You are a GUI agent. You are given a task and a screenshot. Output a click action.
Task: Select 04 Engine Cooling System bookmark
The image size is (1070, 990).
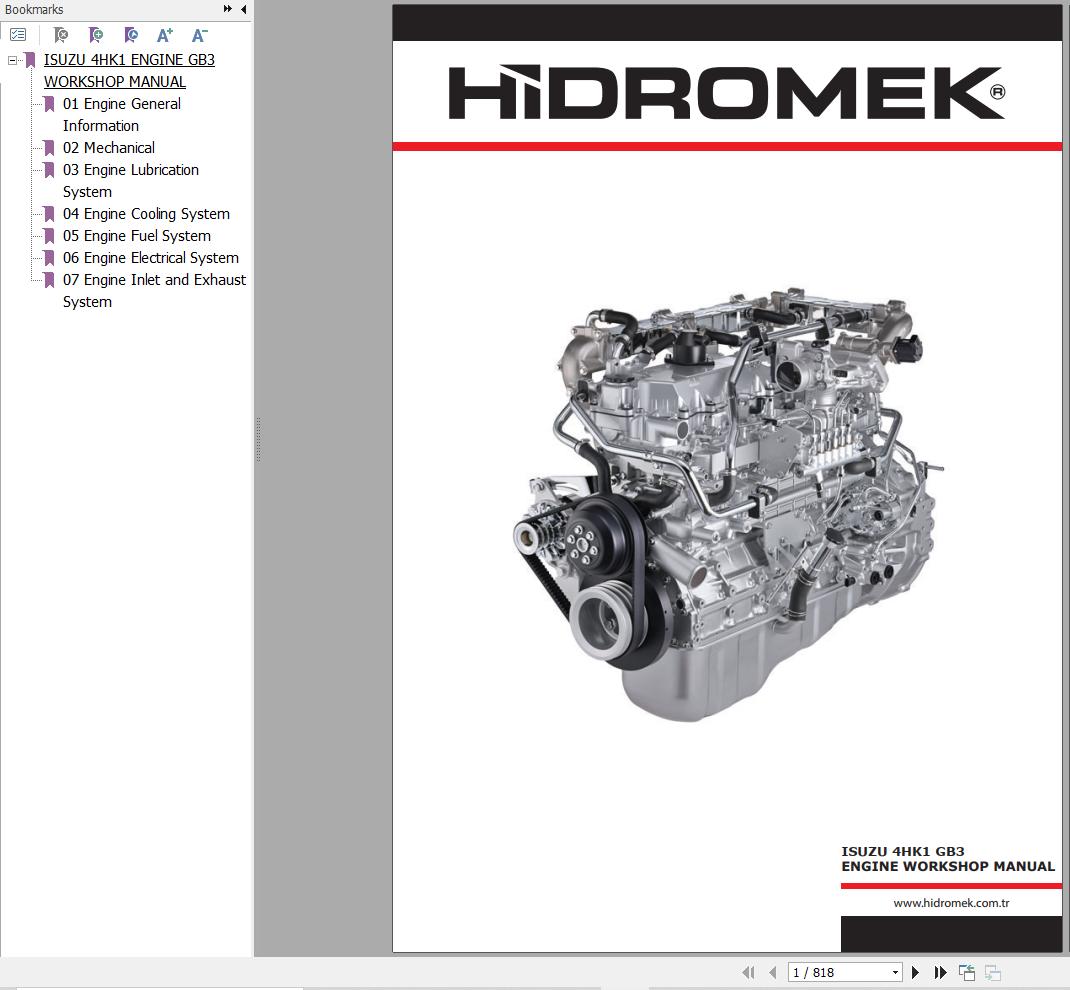tap(146, 214)
